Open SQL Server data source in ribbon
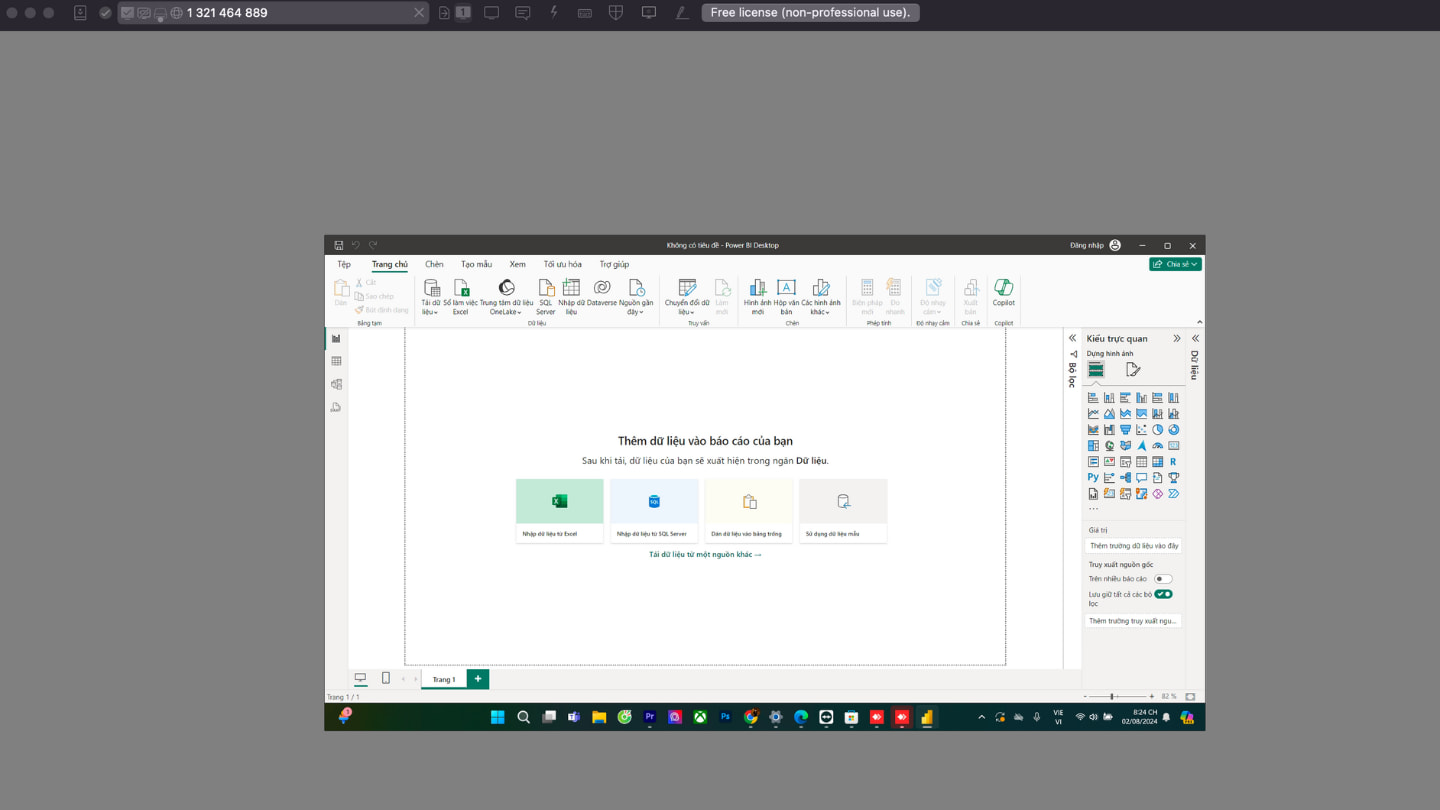1440x810 pixels. [x=546, y=297]
